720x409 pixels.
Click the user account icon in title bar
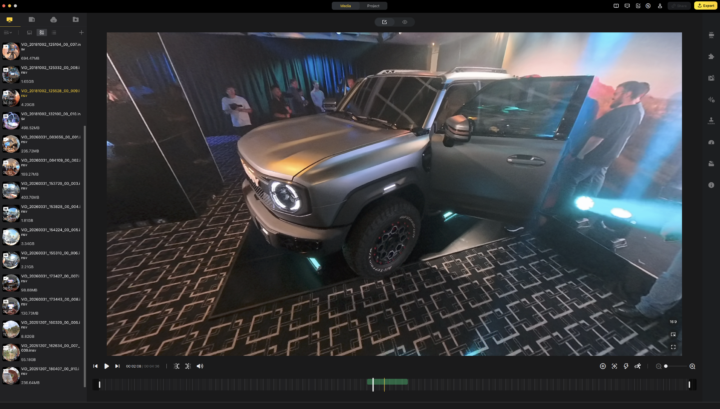click(660, 6)
